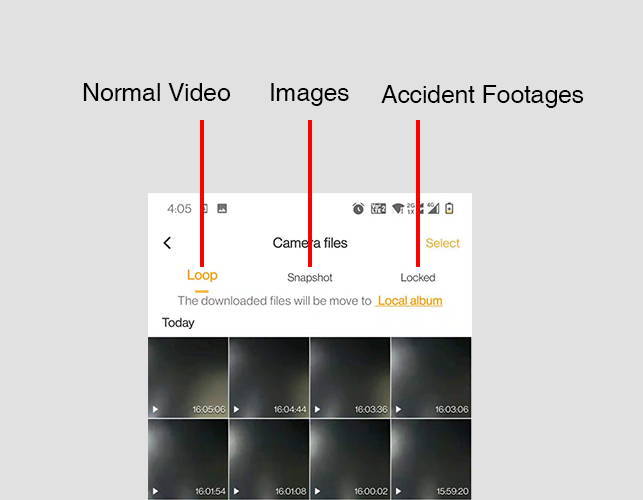This screenshot has width=643, height=500.
Task: Open the Local album link
Action: pyautogui.click(x=410, y=301)
